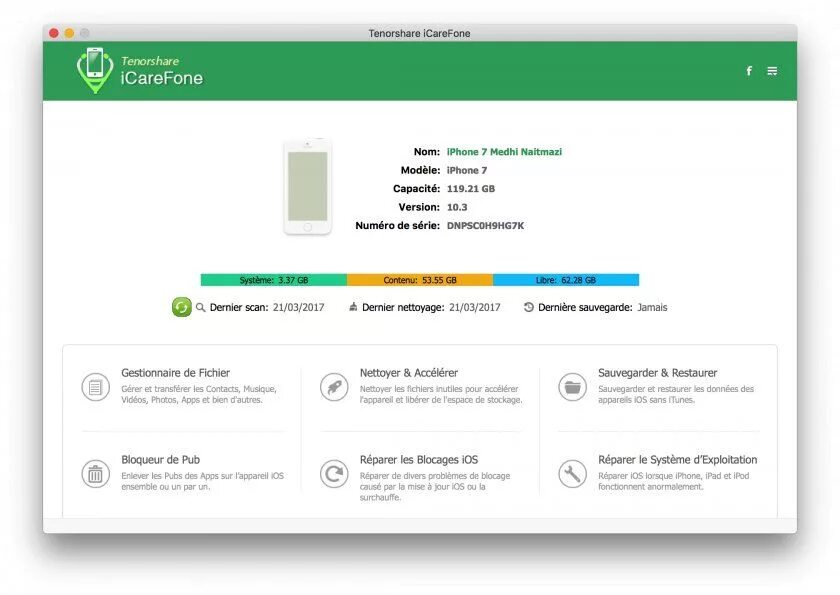Click the description Enlever les Pubs des Apps

[202, 481]
